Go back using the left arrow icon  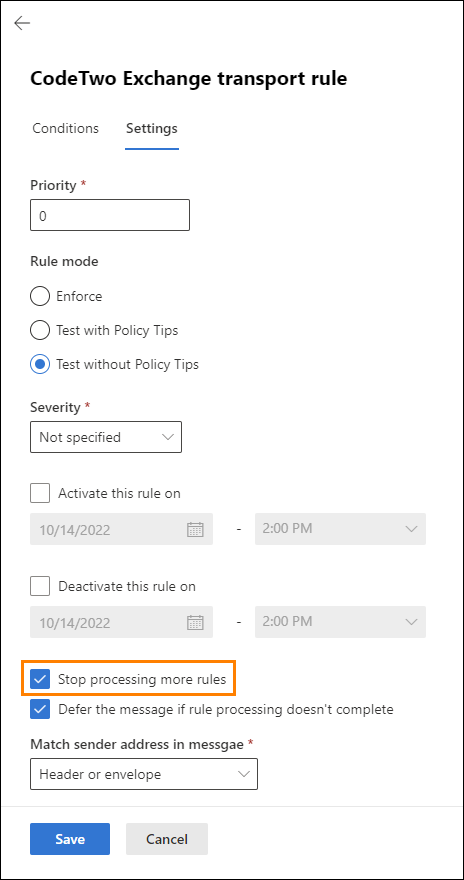coord(22,22)
